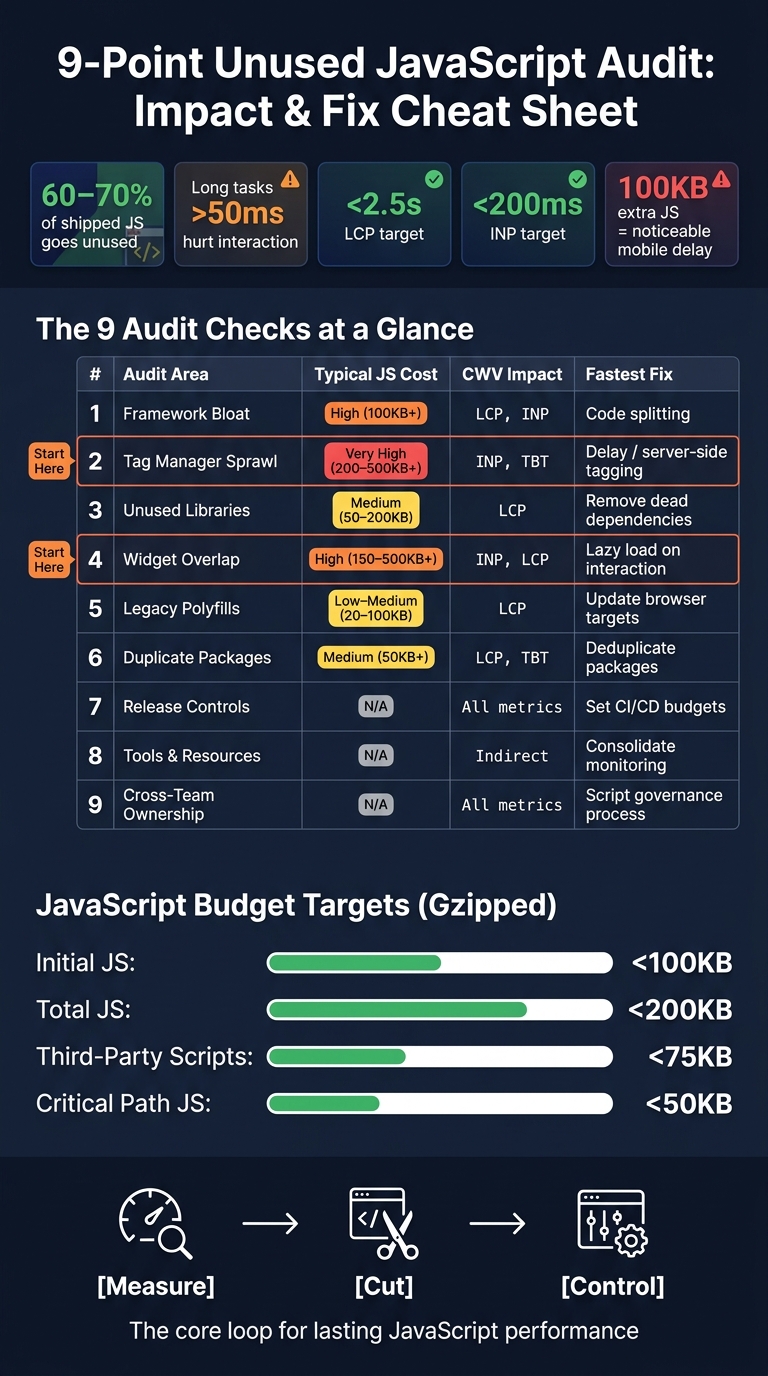Image resolution: width=768 pixels, height=1376 pixels.
Task: Click the [Measure] label
Action: [156, 1286]
